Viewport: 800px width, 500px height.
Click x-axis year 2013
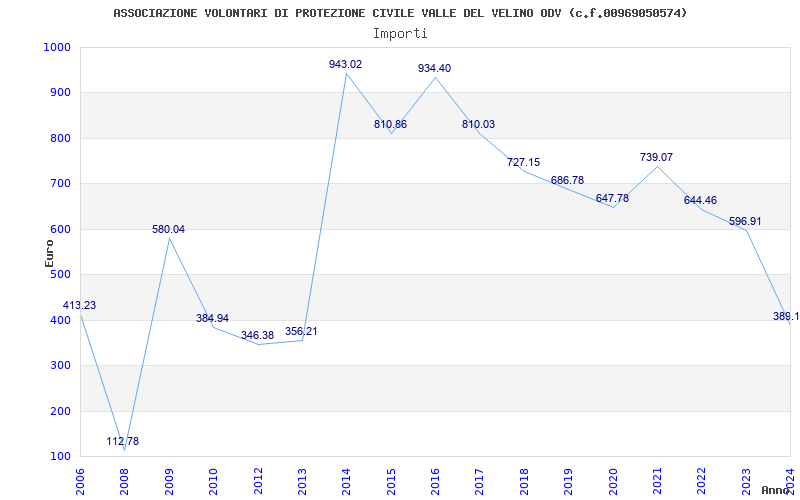pos(302,482)
